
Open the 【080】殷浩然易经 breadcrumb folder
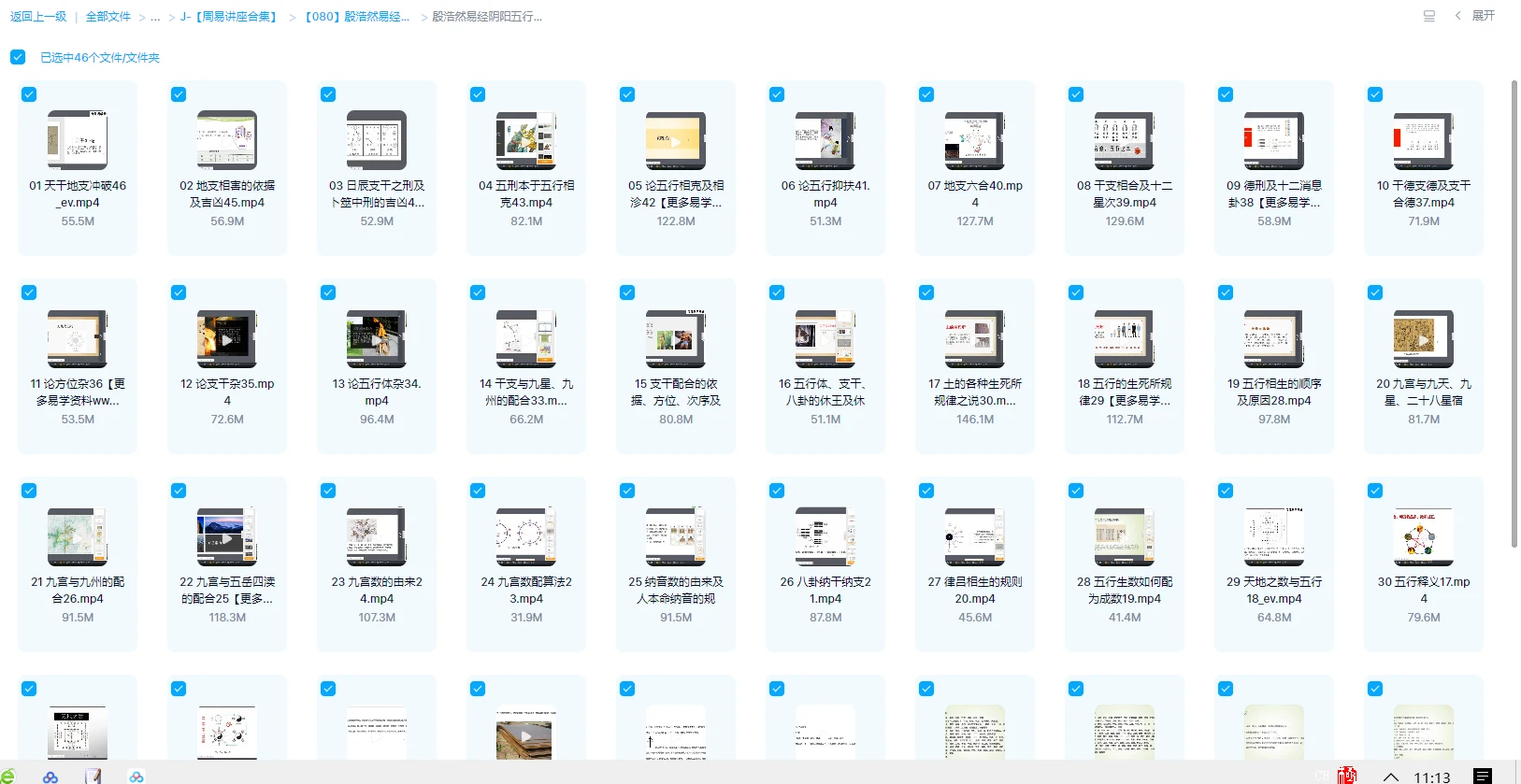point(357,17)
